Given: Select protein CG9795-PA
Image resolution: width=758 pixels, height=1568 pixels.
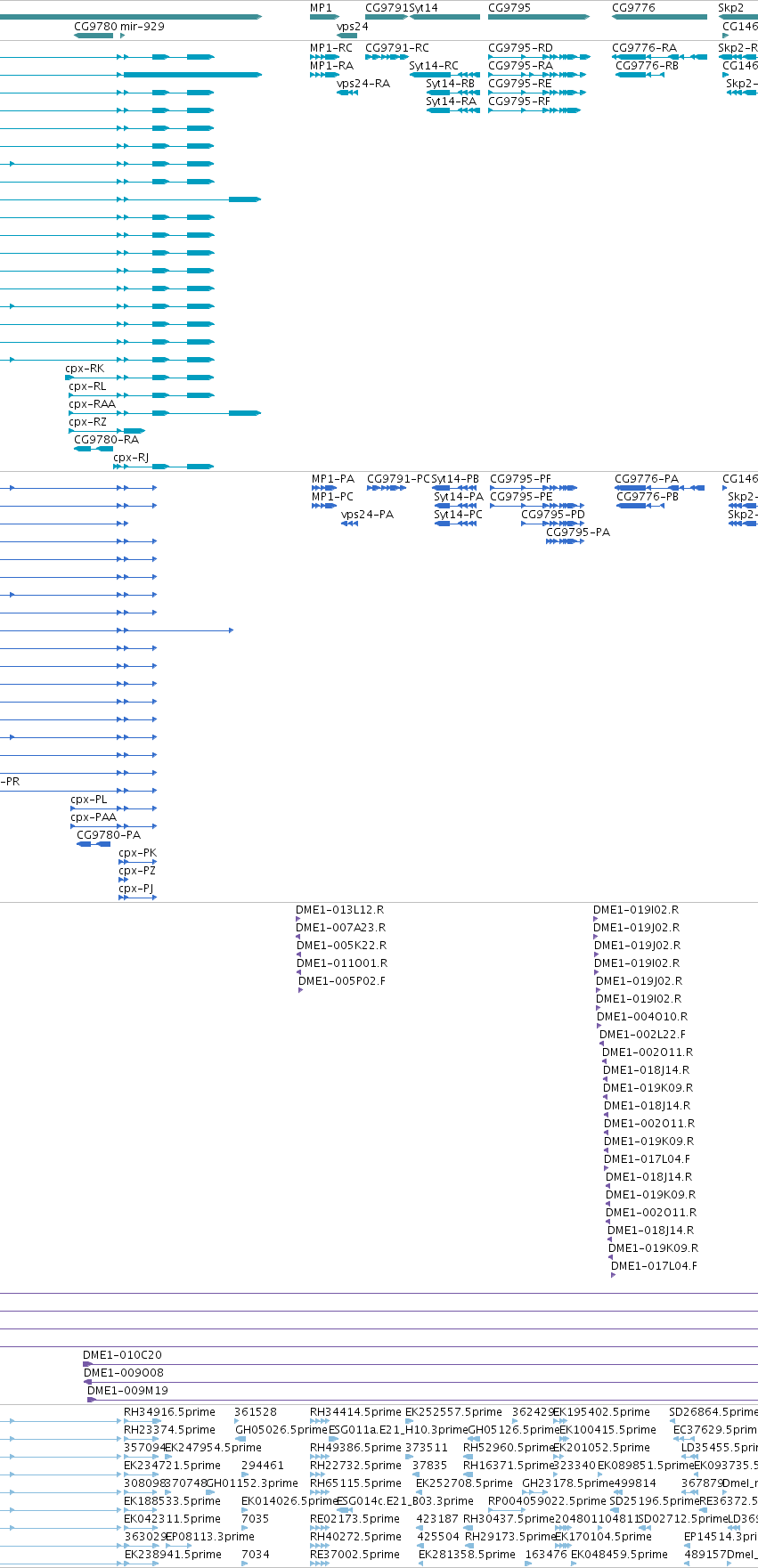Looking at the screenshot, I should pos(578,532).
